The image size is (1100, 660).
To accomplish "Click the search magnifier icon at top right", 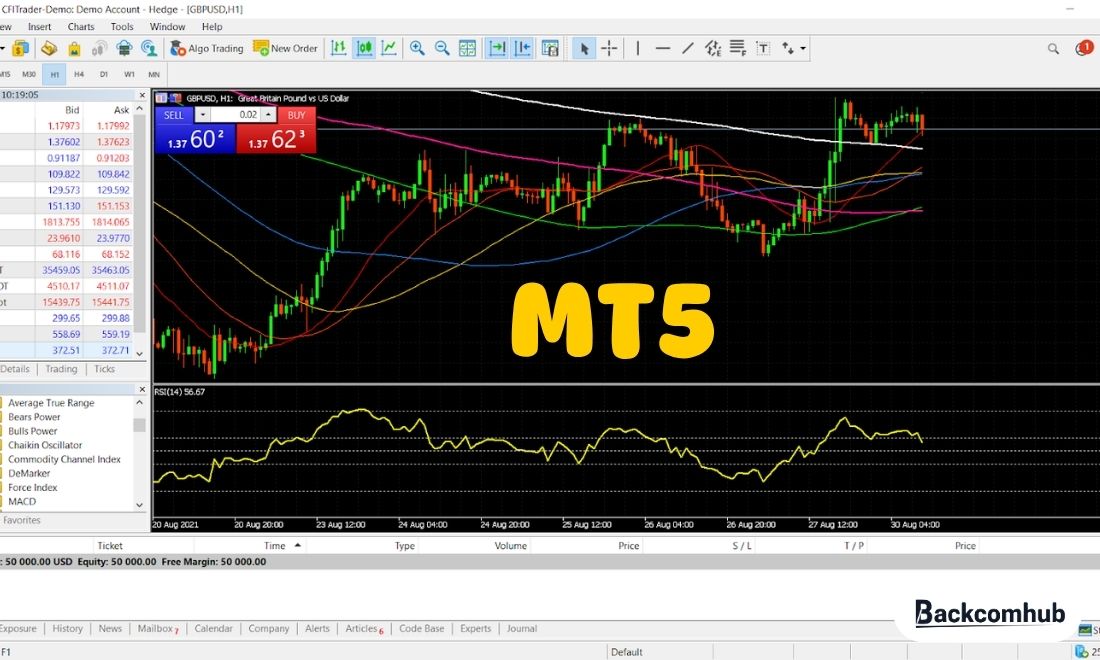I will pos(1053,48).
